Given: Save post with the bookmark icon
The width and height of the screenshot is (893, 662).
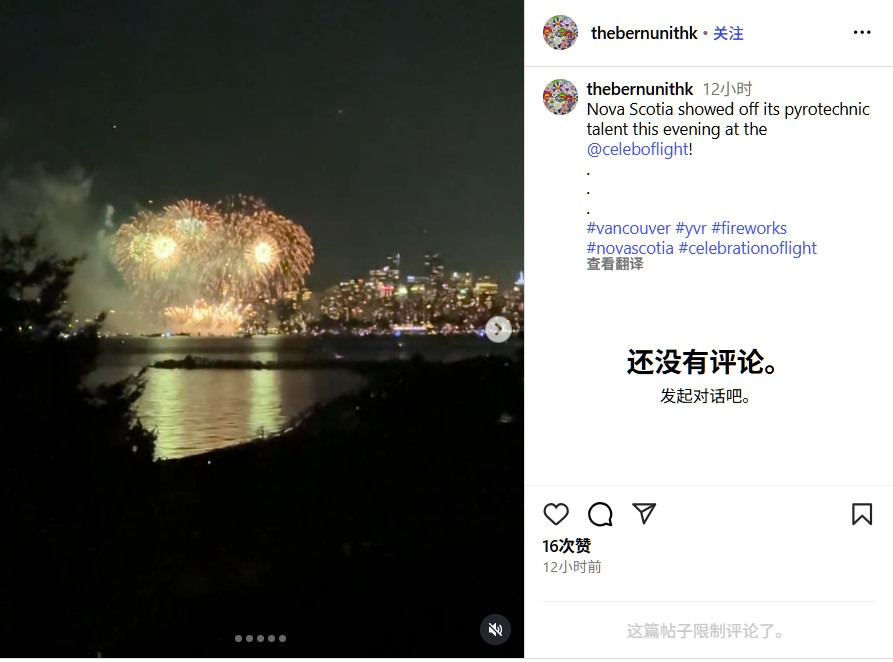Looking at the screenshot, I should (862, 514).
